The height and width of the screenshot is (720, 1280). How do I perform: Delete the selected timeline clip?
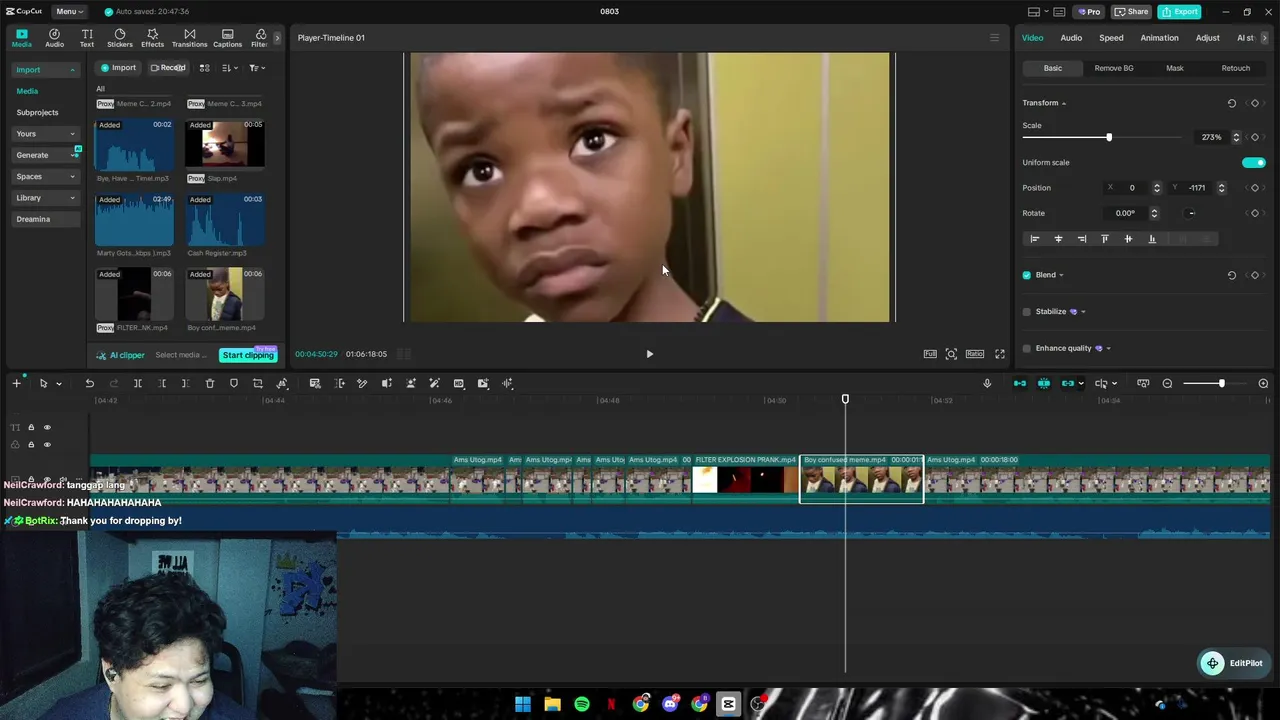(210, 384)
